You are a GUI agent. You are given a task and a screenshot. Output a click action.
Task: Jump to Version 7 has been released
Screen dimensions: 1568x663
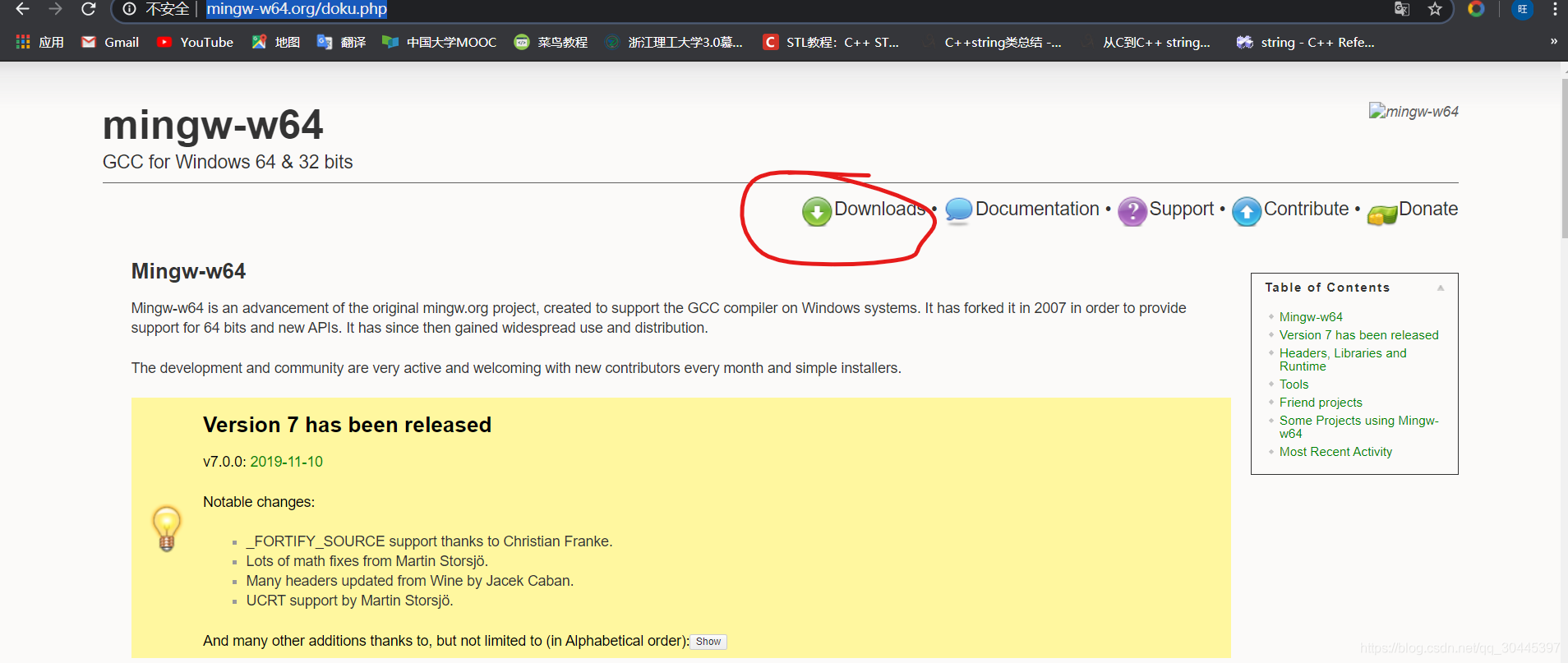tap(1358, 335)
